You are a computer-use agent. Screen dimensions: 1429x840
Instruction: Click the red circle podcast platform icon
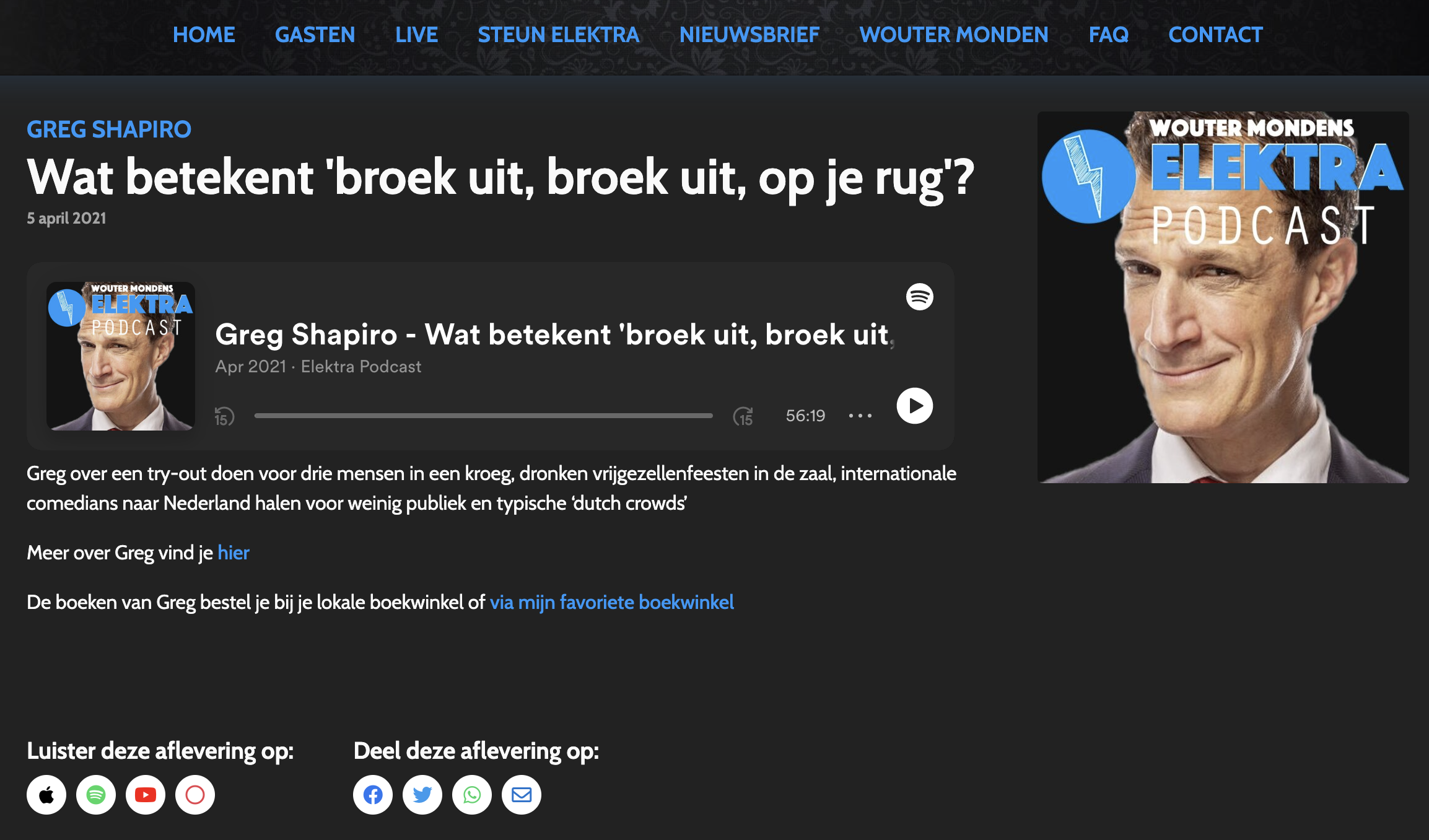coord(195,795)
